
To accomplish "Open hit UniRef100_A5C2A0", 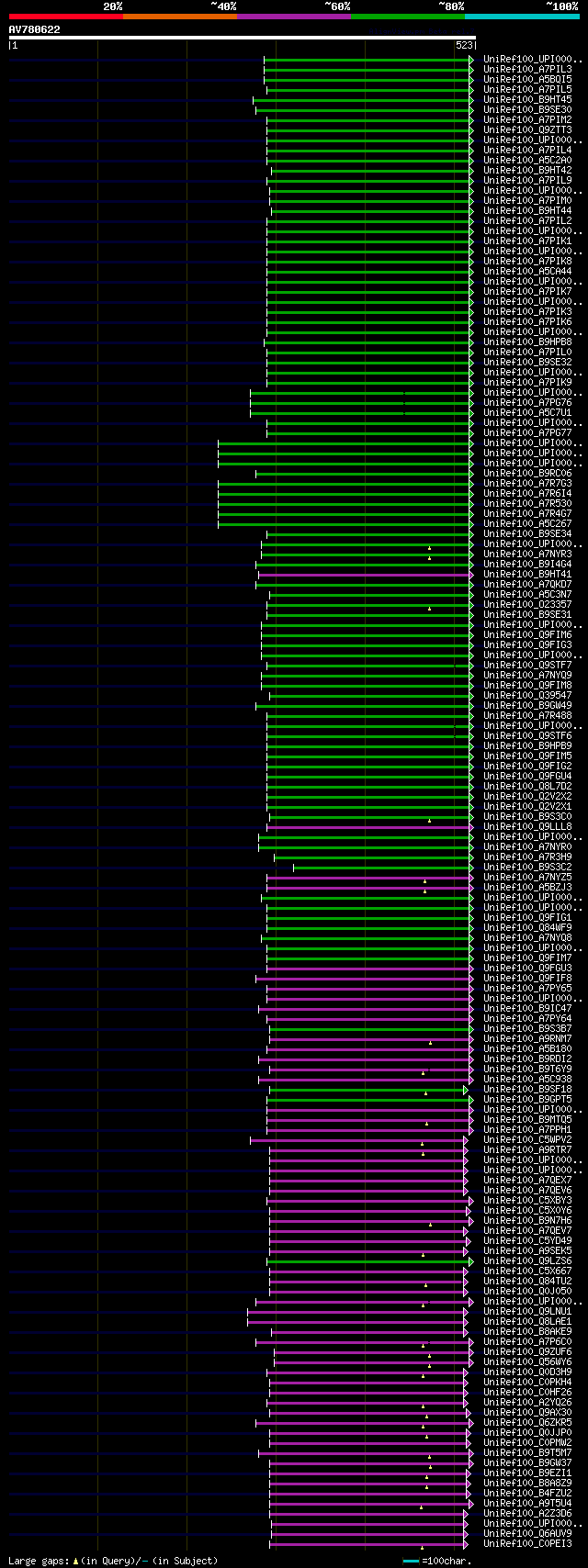I will click(527, 160).
